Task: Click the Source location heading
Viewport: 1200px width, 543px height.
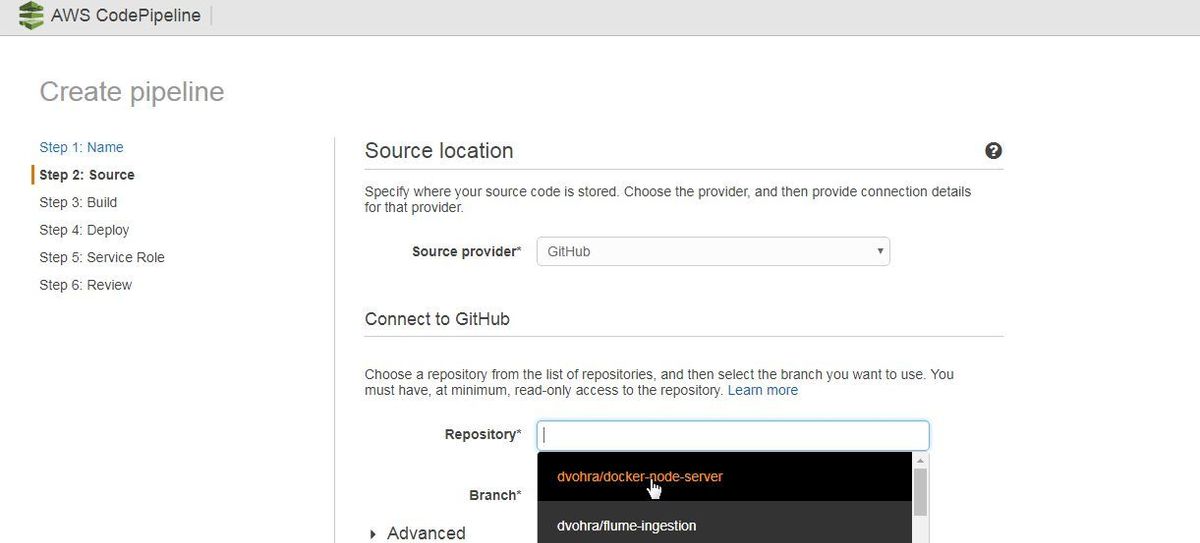Action: click(x=439, y=151)
